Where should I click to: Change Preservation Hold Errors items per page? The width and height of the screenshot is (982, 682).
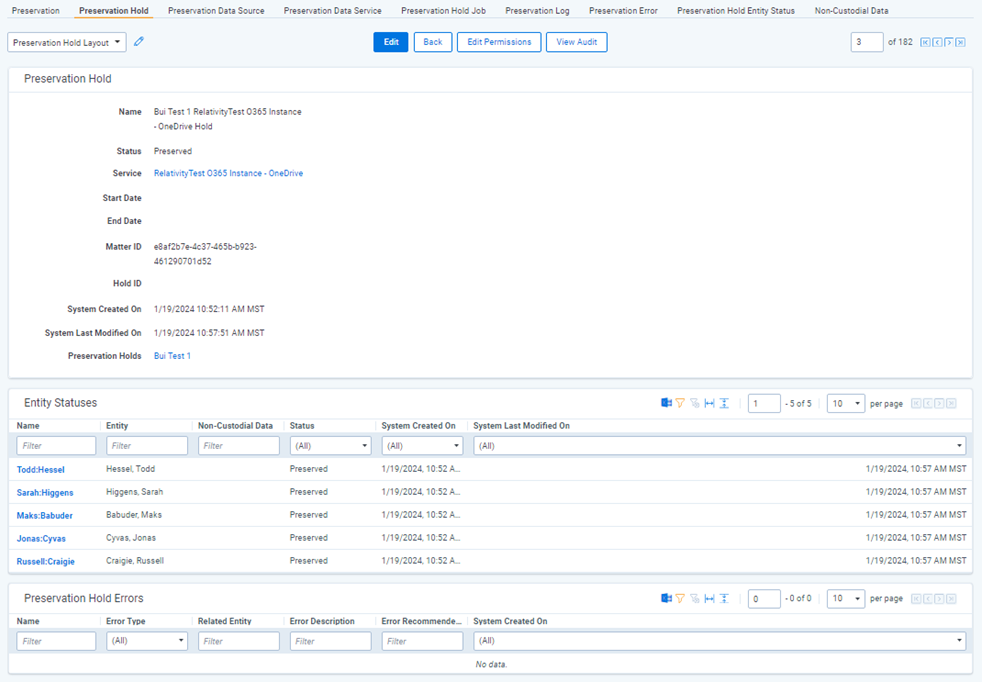pyautogui.click(x=845, y=599)
